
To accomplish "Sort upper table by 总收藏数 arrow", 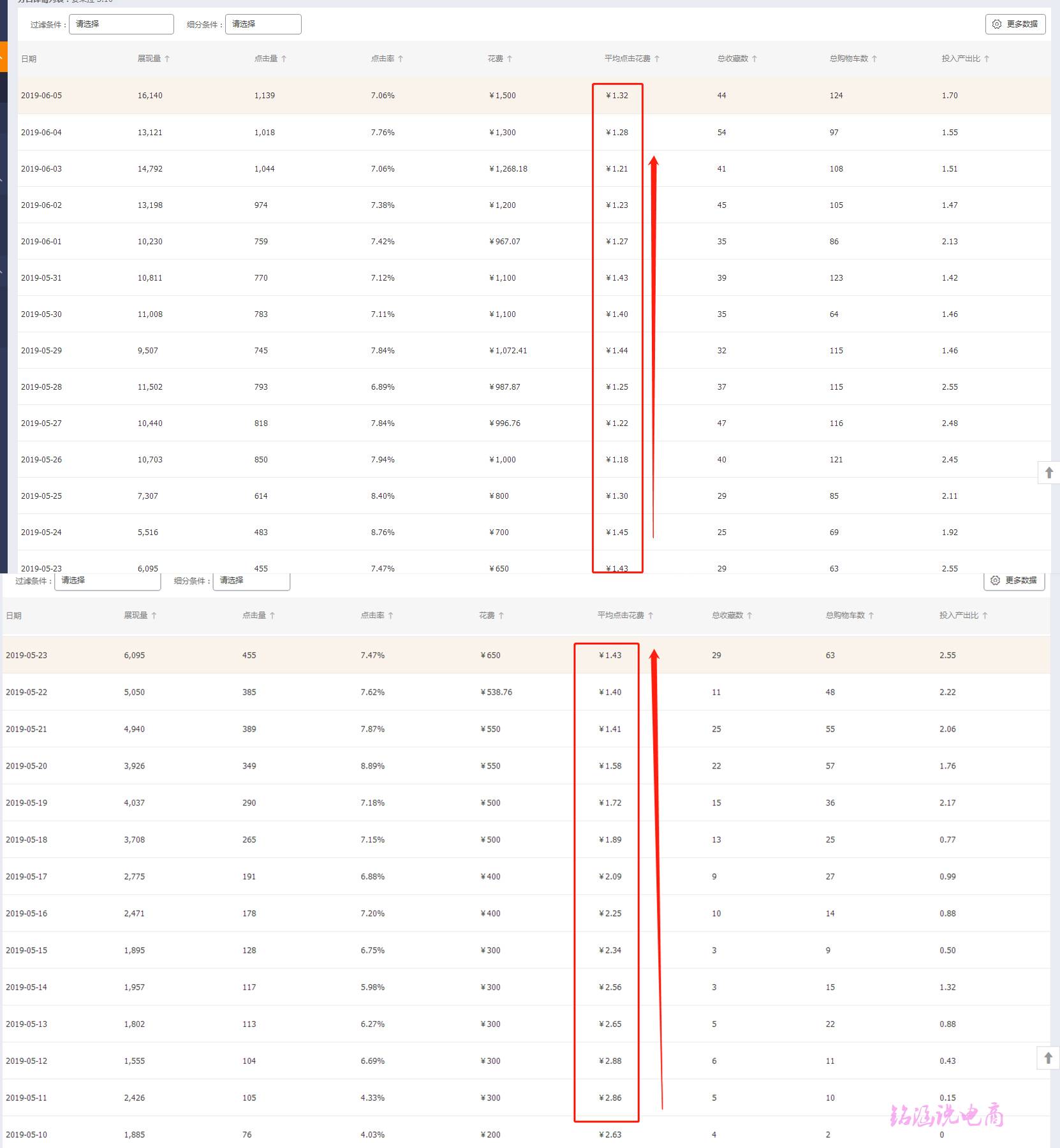I will (x=755, y=59).
